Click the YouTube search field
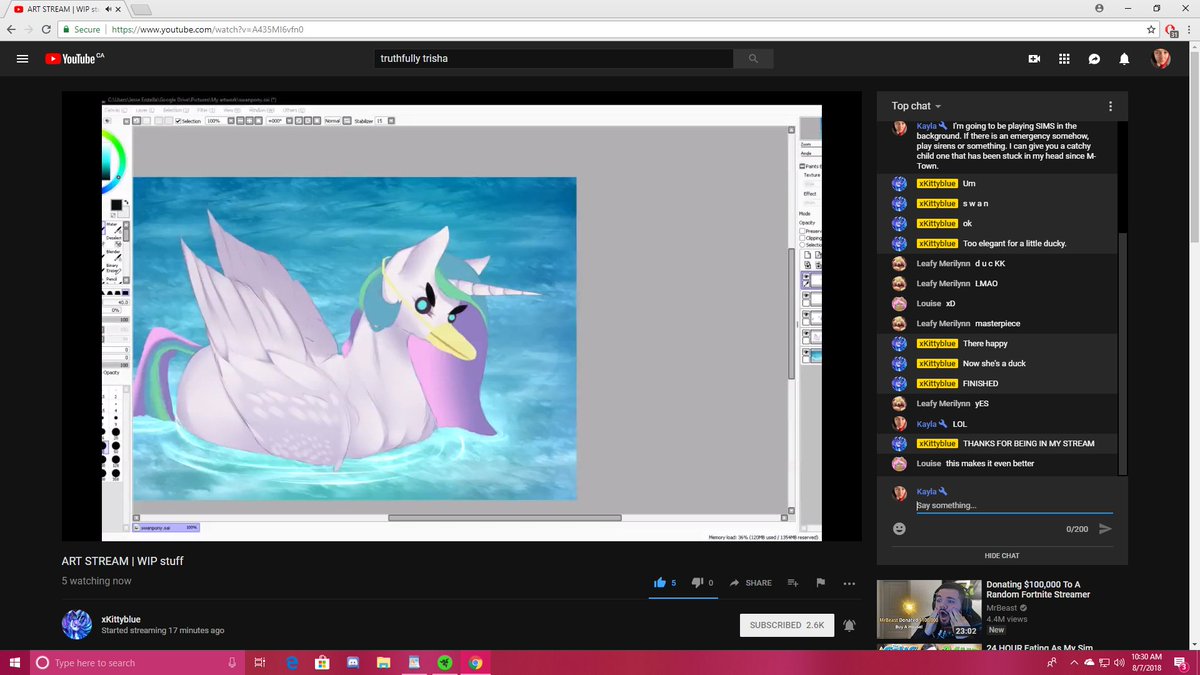This screenshot has height=675, width=1200. pyautogui.click(x=553, y=59)
